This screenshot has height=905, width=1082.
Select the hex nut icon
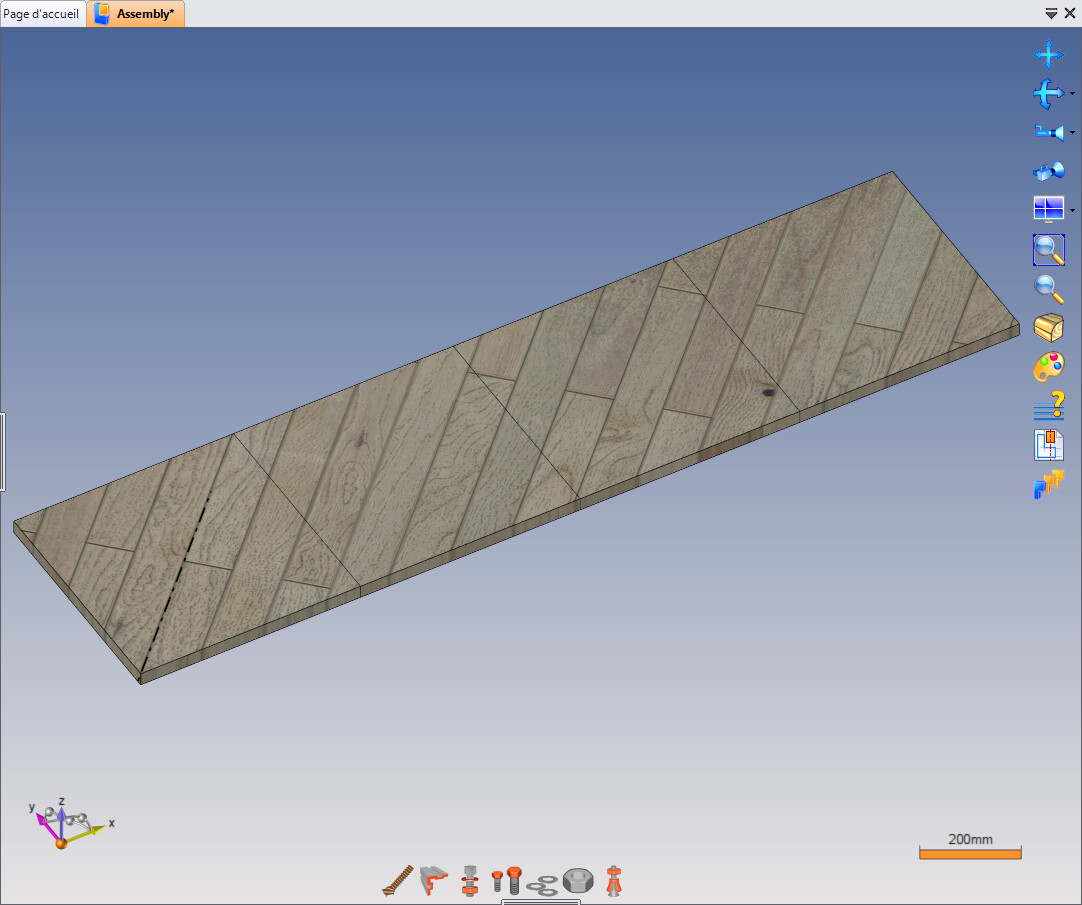[x=578, y=881]
